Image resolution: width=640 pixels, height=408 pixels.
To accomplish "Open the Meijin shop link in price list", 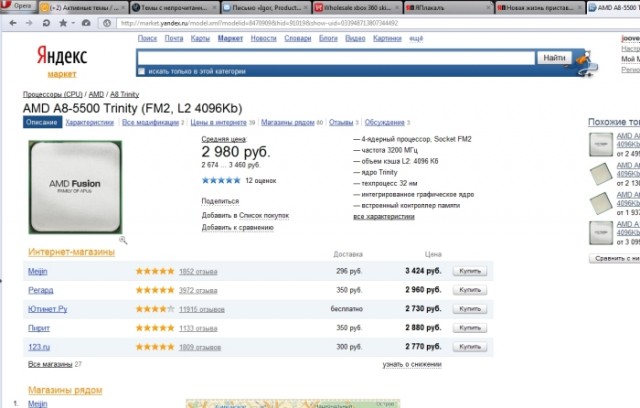I will [x=38, y=271].
